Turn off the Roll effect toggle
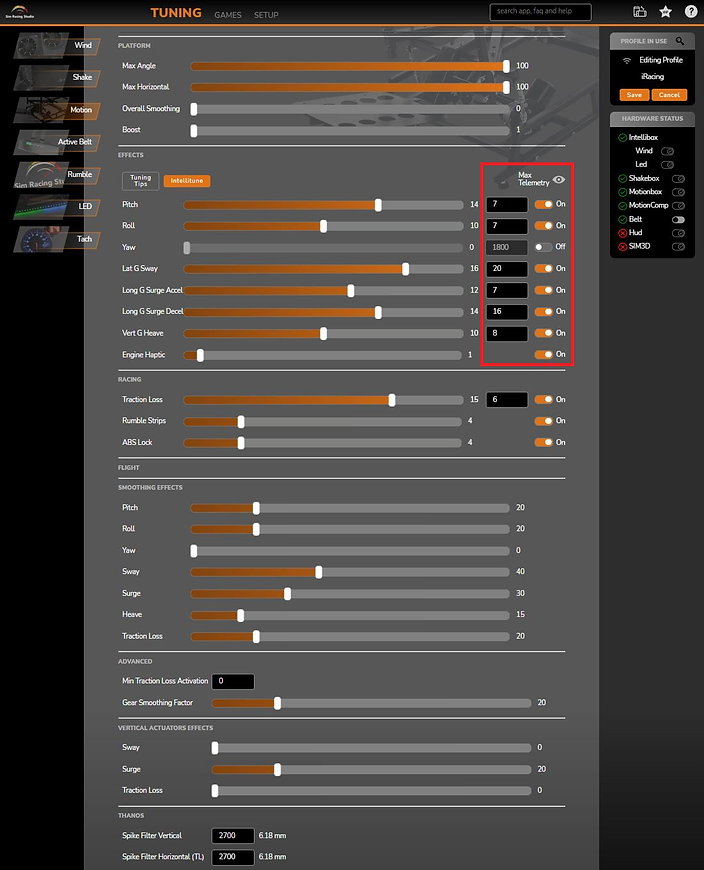704x870 pixels. point(544,226)
